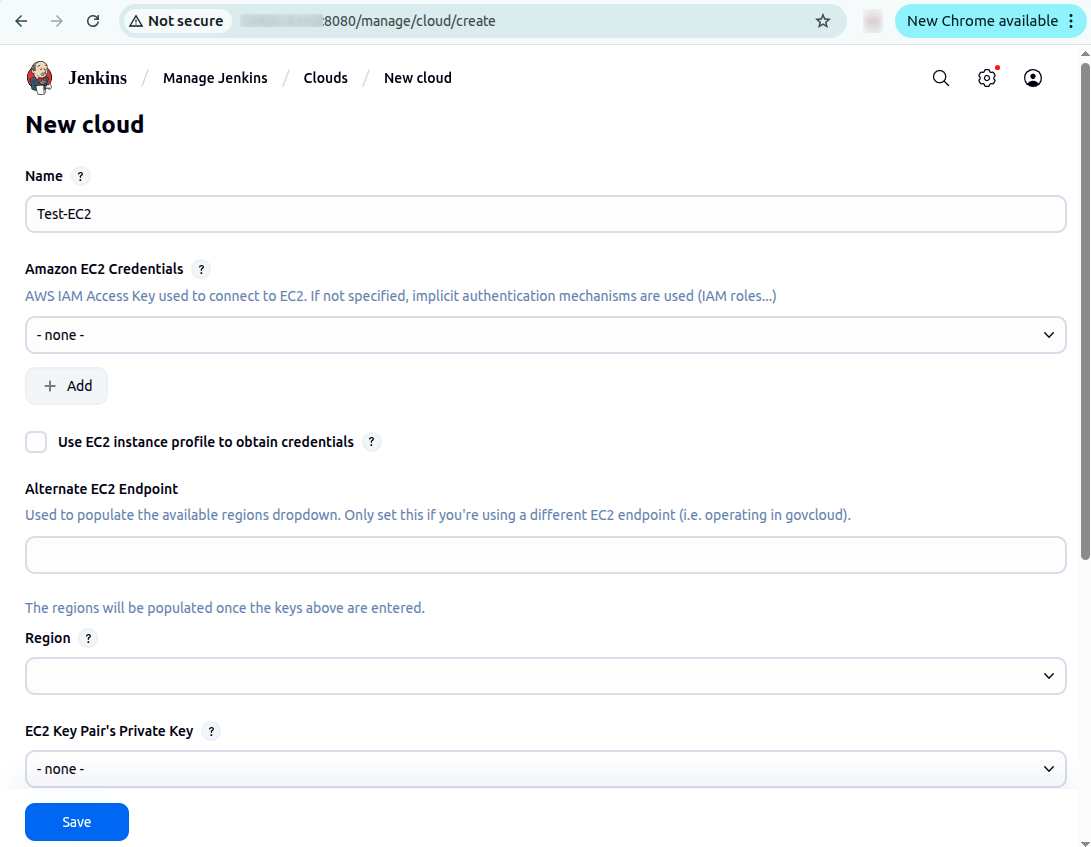The width and height of the screenshot is (1091, 847).
Task: Focus the Alternate EC2 Endpoint field
Action: pyautogui.click(x=545, y=555)
